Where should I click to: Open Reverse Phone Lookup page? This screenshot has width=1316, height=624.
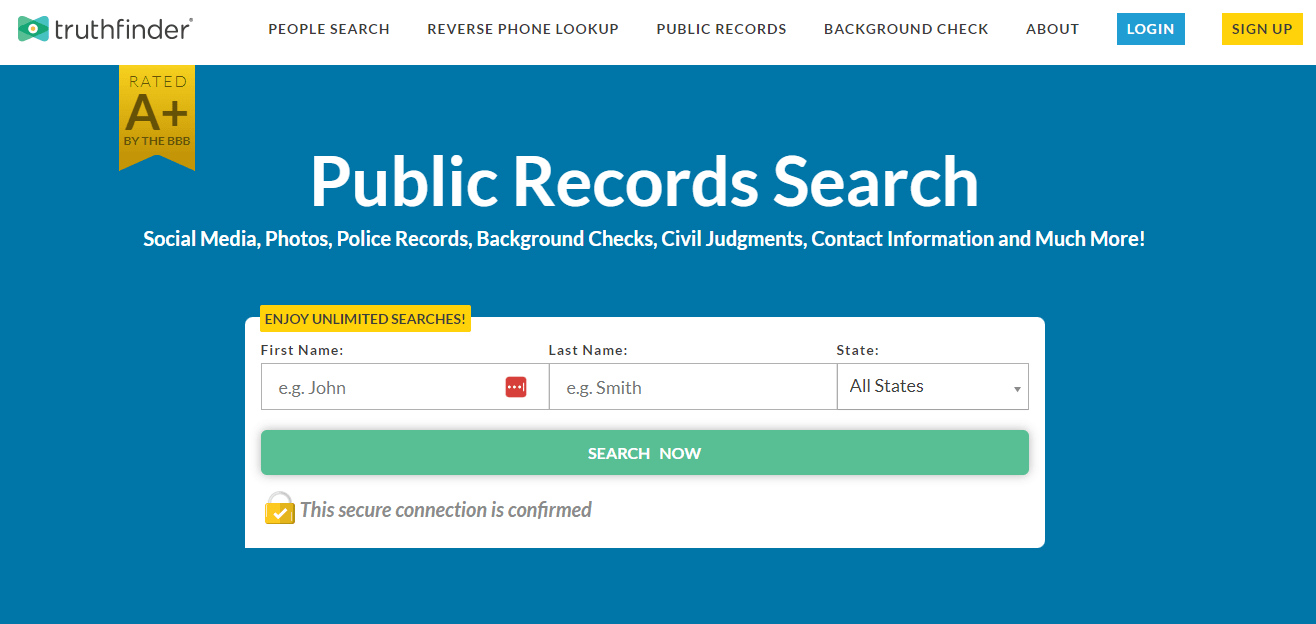pos(523,29)
